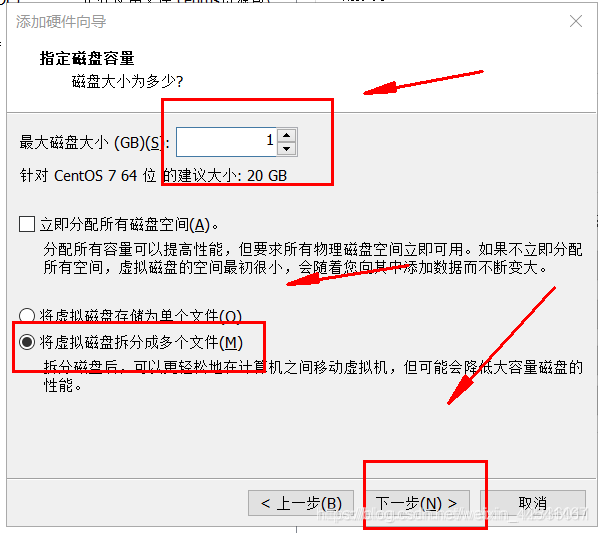Decrease disk size with the down arrow
Viewport: 598px width, 533px height.
287,149
